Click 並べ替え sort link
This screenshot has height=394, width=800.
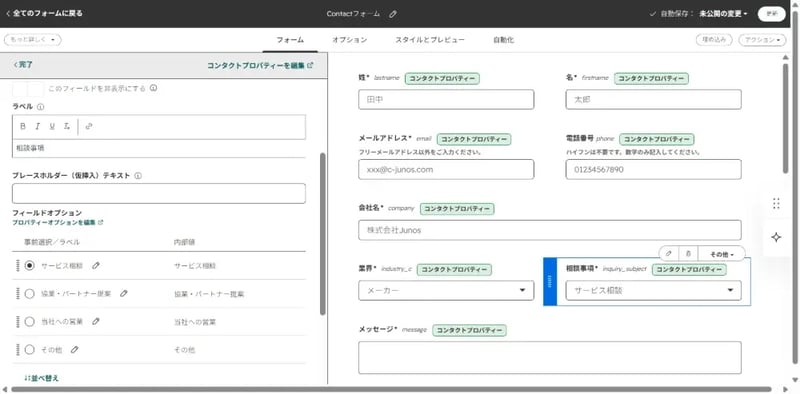(41, 378)
